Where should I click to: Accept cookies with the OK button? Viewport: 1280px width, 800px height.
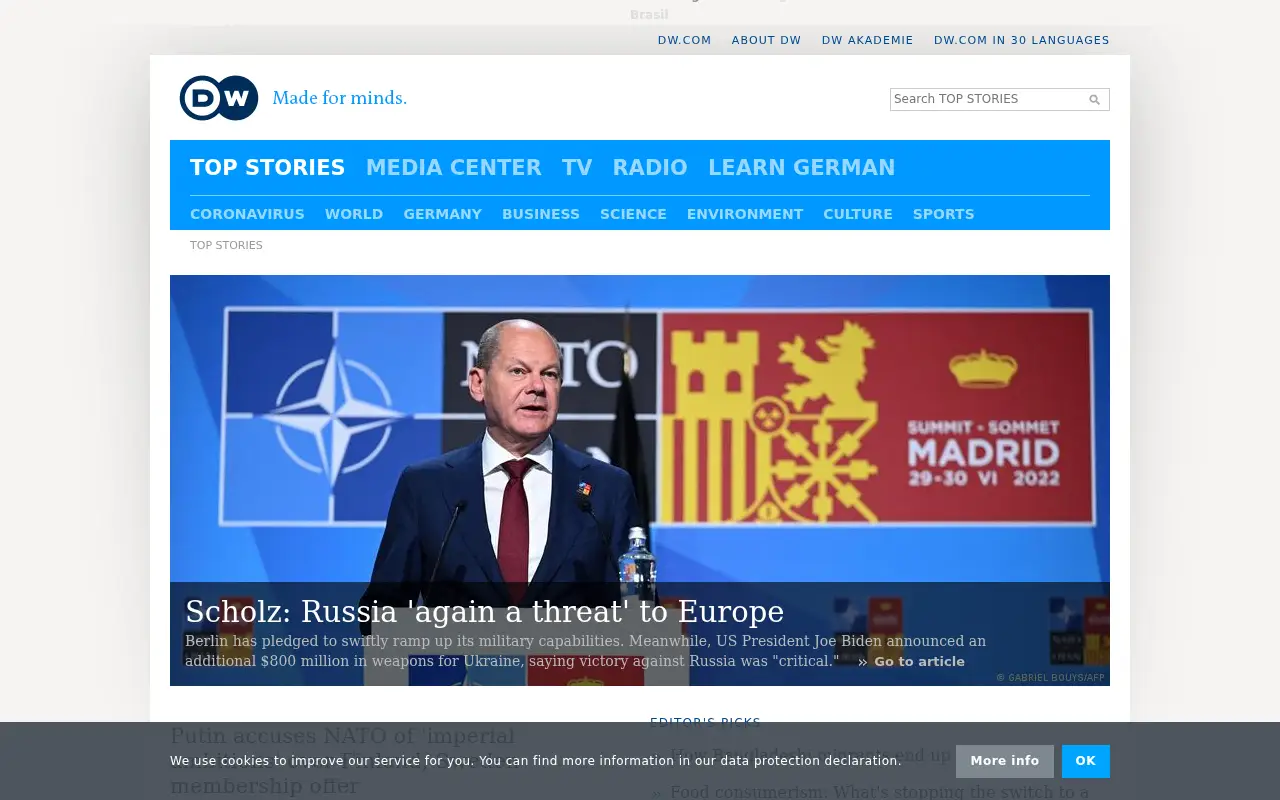(1086, 761)
